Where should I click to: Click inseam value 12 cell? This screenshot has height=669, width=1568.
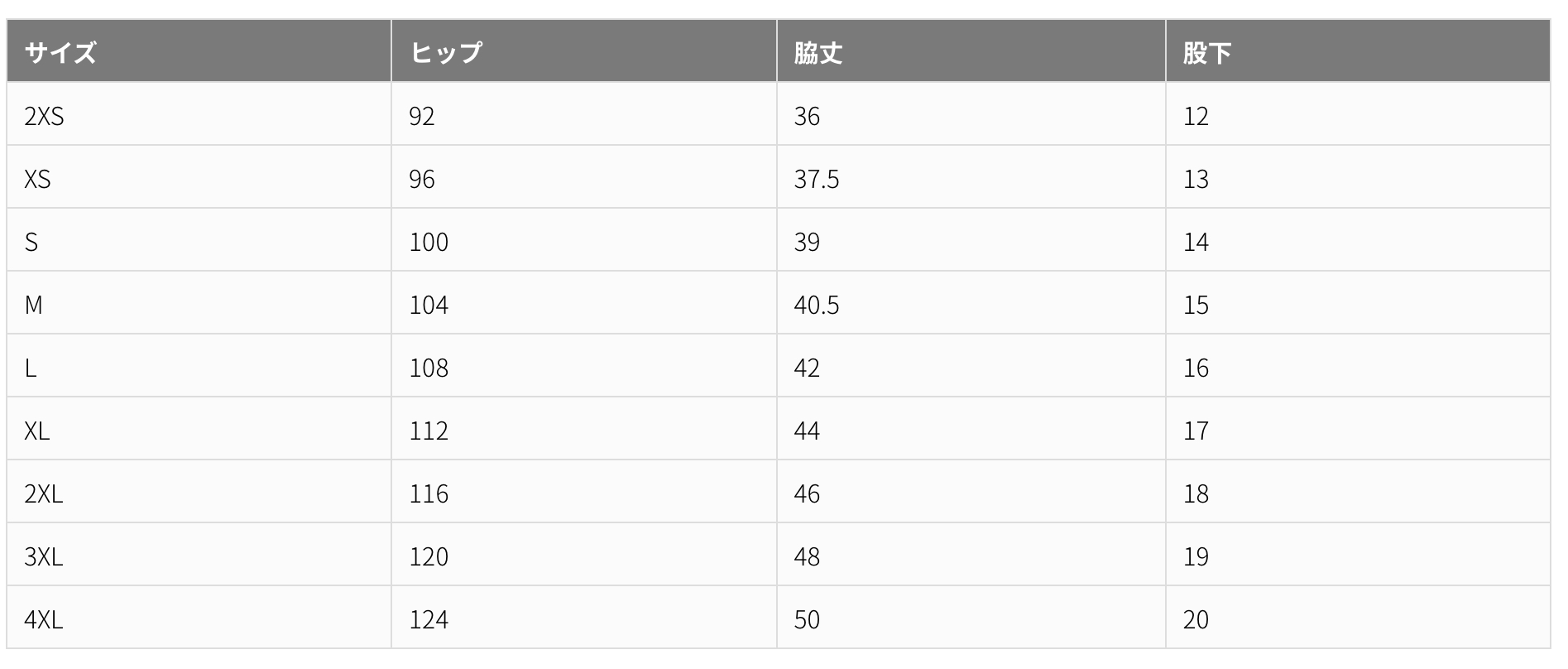(x=1358, y=114)
